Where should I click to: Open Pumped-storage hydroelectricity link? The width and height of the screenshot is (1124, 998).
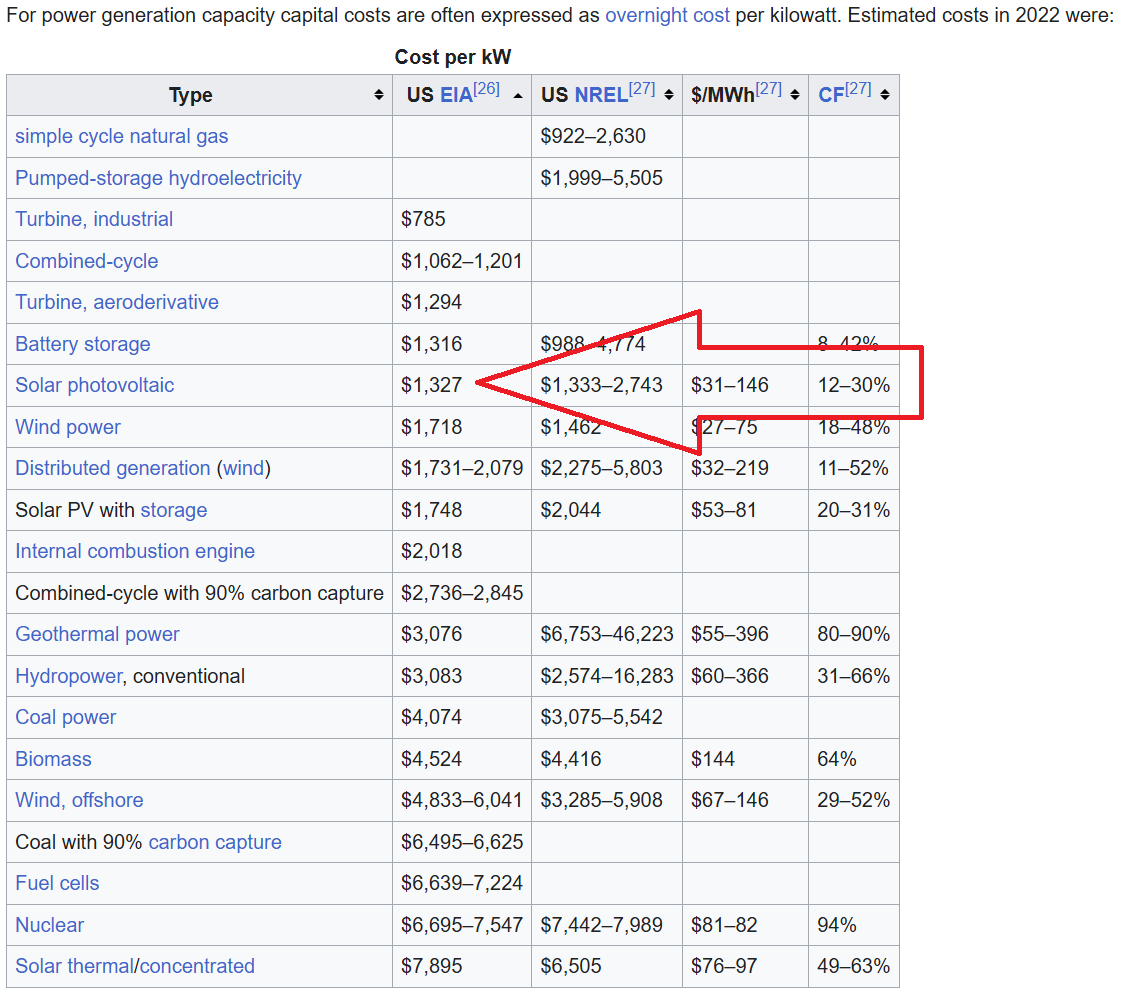(158, 178)
